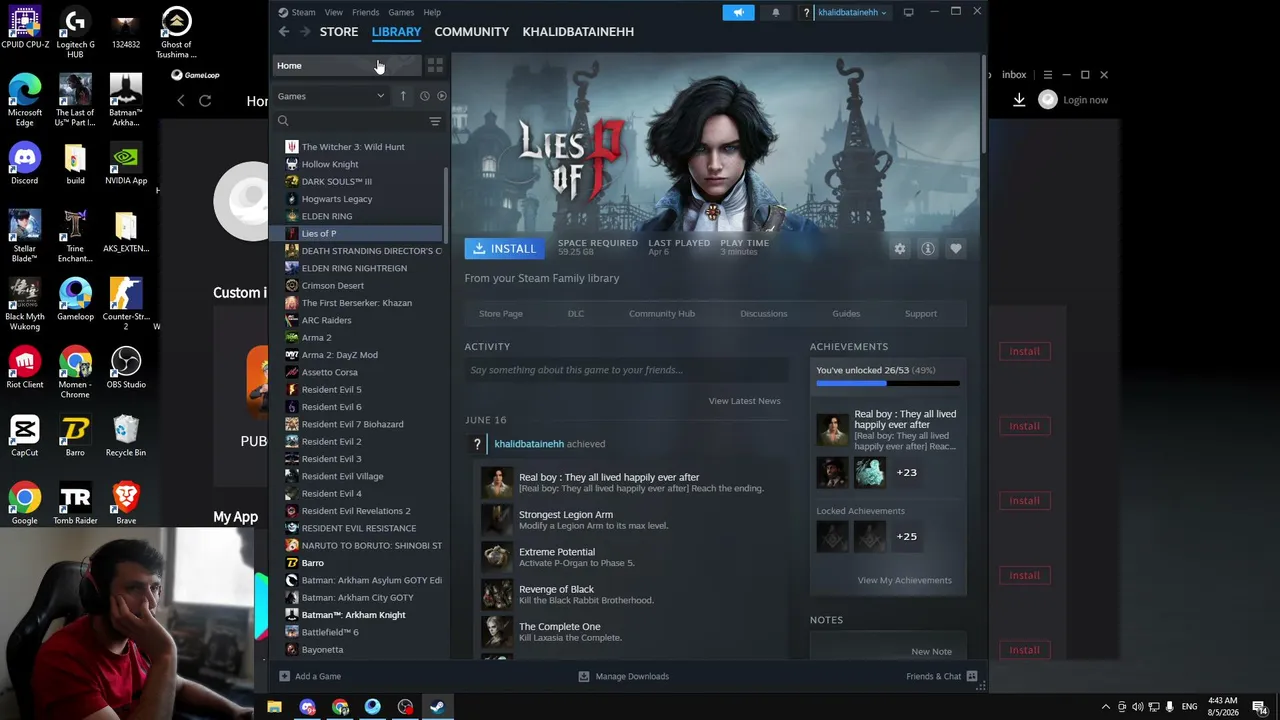This screenshot has height=720, width=1280.
Task: Launch Riot Client desktop icon
Action: [25, 367]
